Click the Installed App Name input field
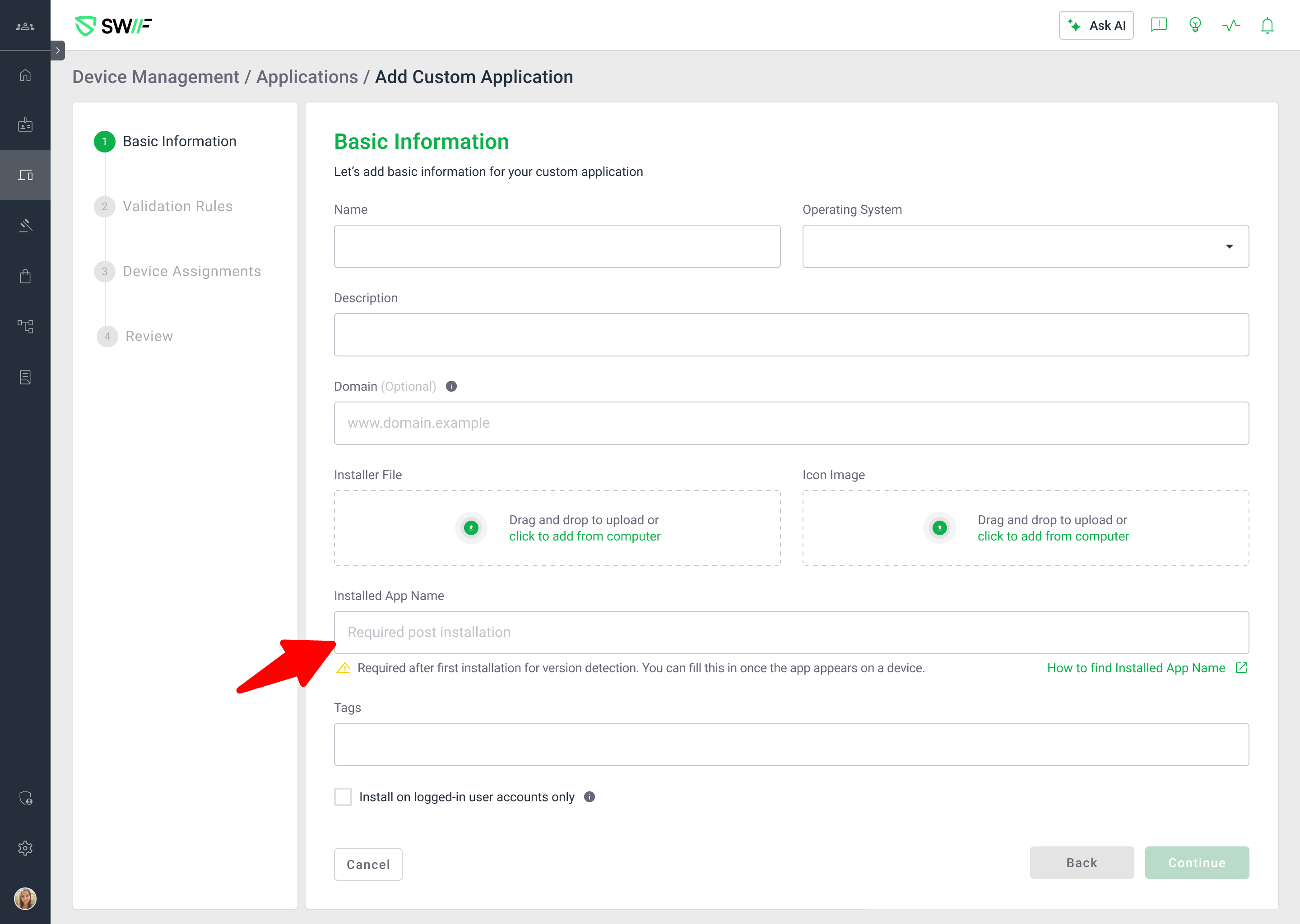The height and width of the screenshot is (924, 1300). (x=790, y=632)
